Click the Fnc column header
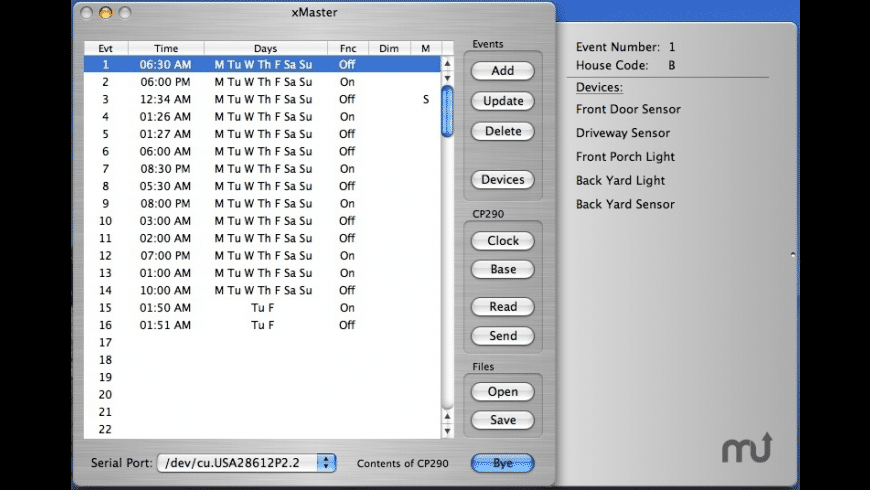This screenshot has width=870, height=490. [348, 48]
